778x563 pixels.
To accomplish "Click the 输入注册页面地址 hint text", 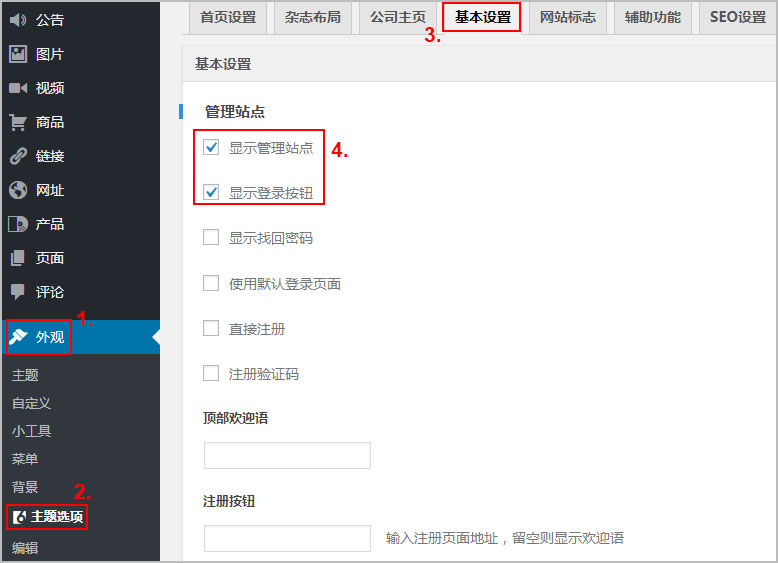I will coord(505,538).
